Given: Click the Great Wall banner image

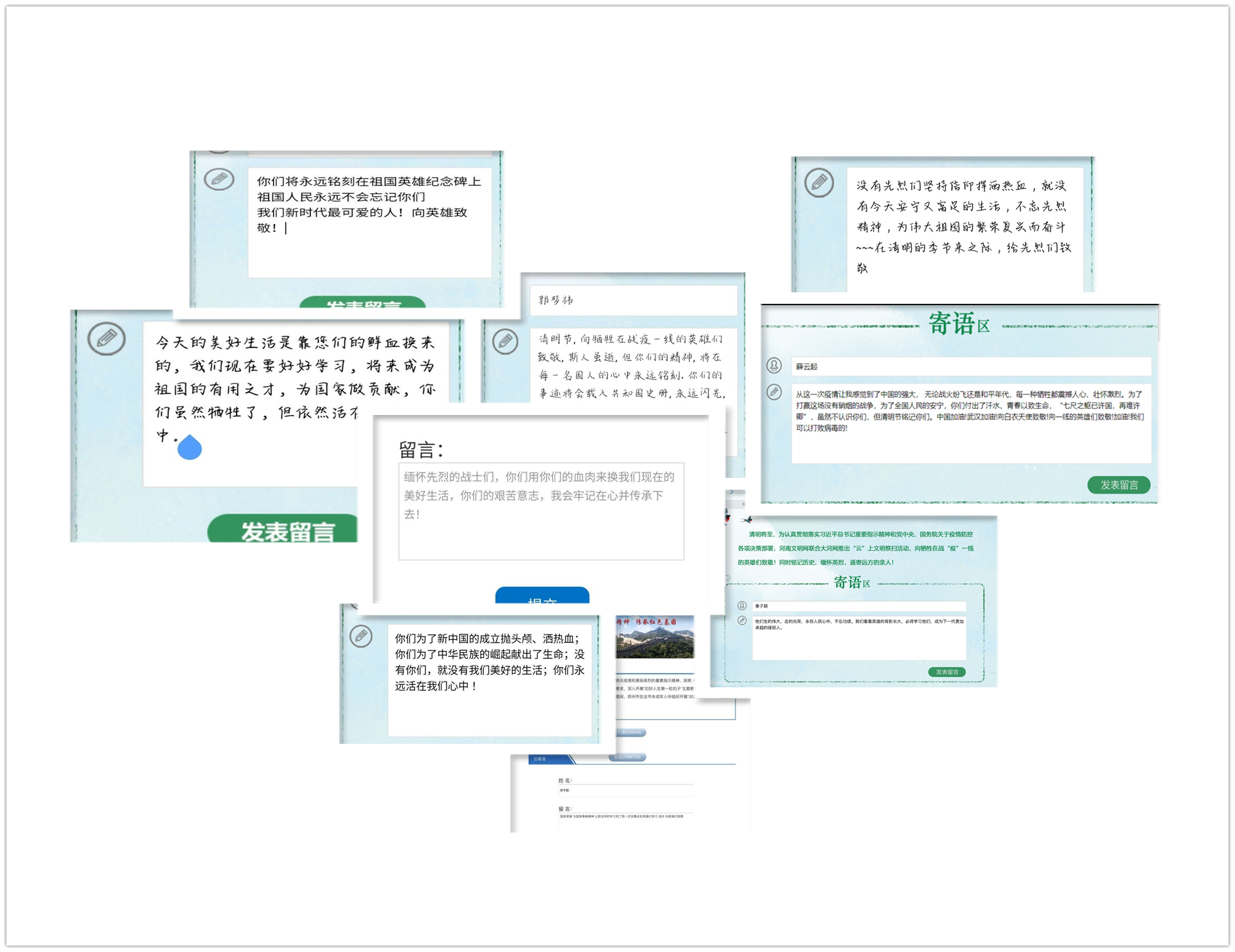Looking at the screenshot, I should click(655, 637).
